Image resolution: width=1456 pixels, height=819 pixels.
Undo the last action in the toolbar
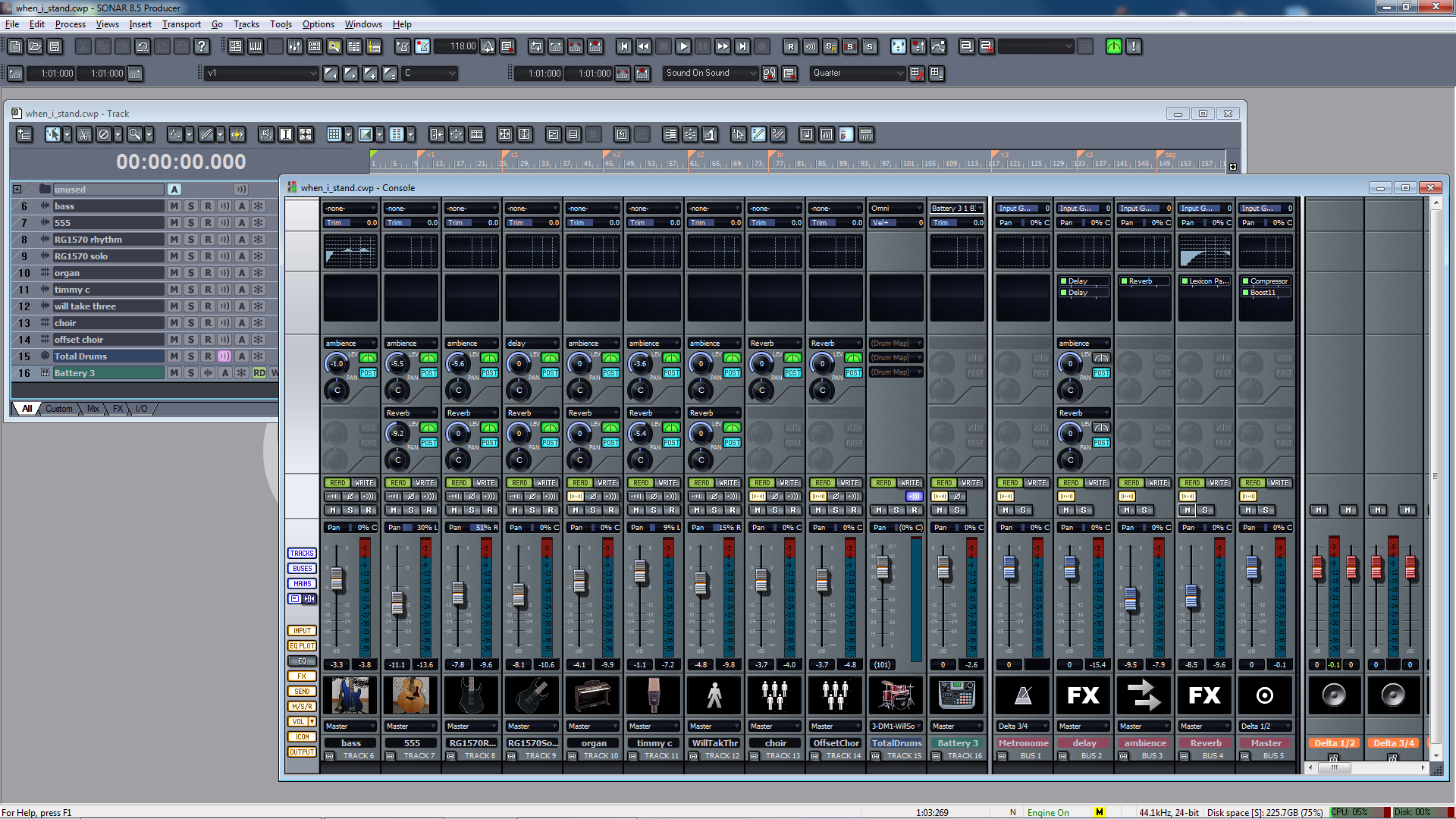click(x=143, y=46)
